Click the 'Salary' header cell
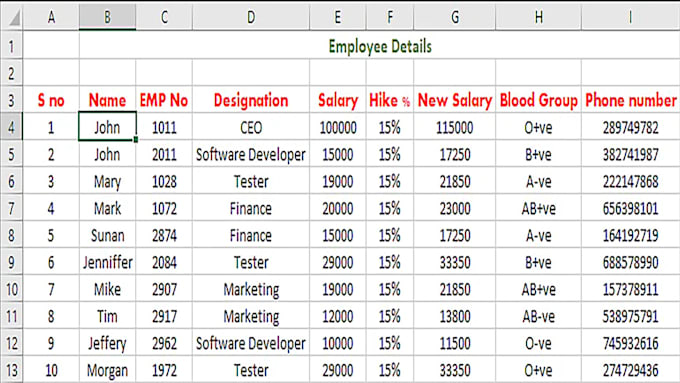Viewport: 680px width, 383px height. tap(337, 100)
